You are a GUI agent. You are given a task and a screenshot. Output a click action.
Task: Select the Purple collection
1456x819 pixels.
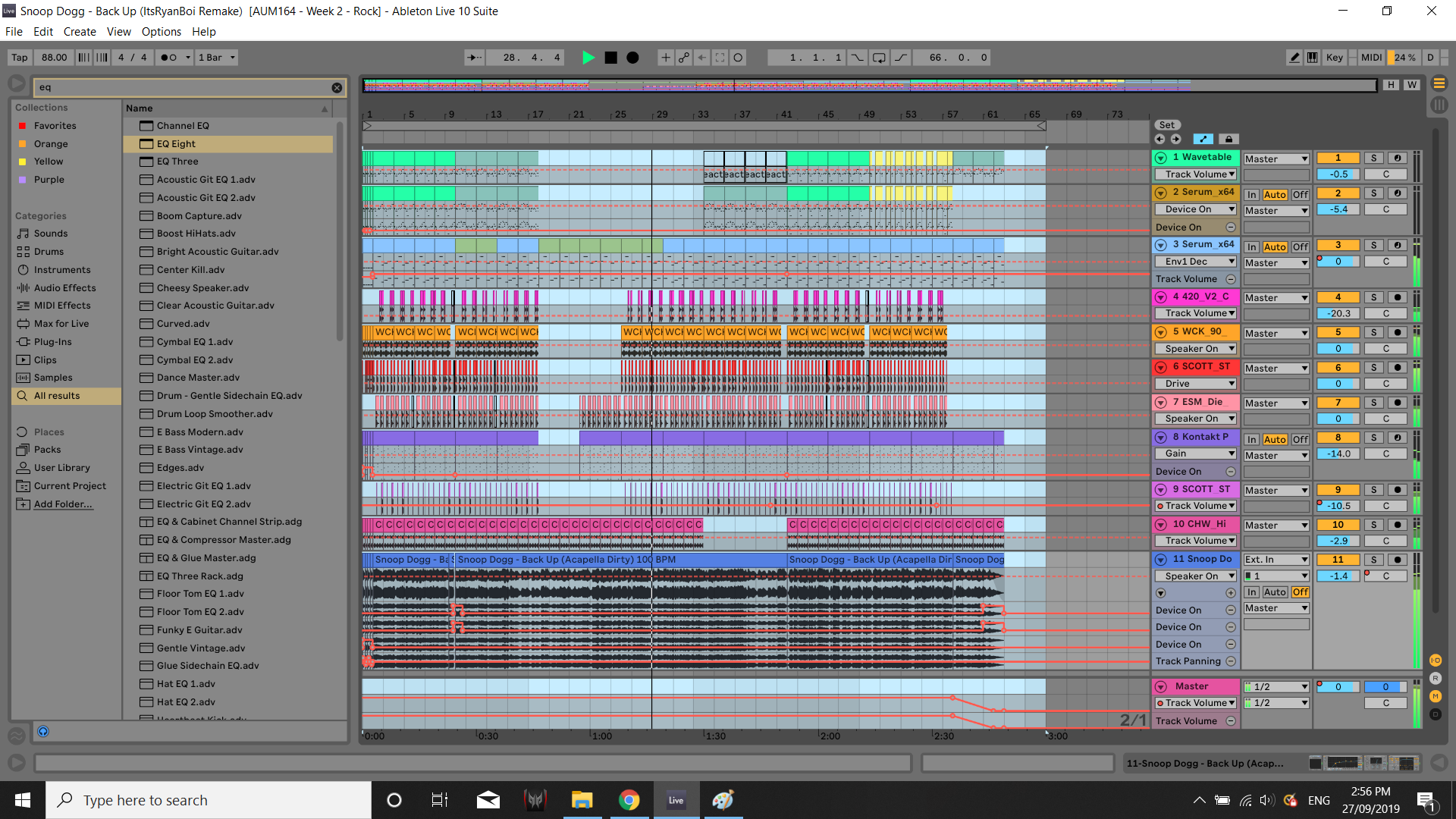tap(49, 180)
